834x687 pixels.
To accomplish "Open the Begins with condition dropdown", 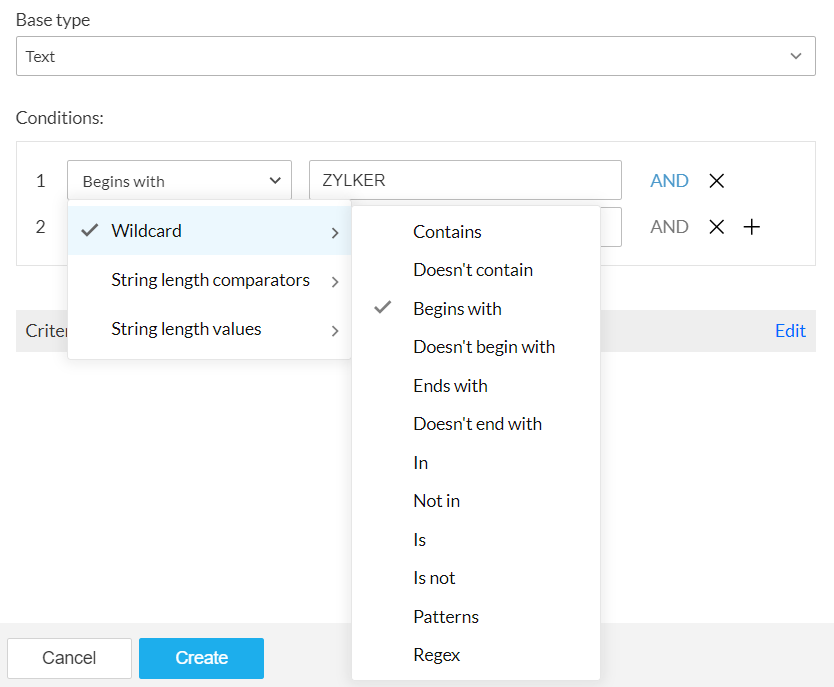I will [180, 181].
